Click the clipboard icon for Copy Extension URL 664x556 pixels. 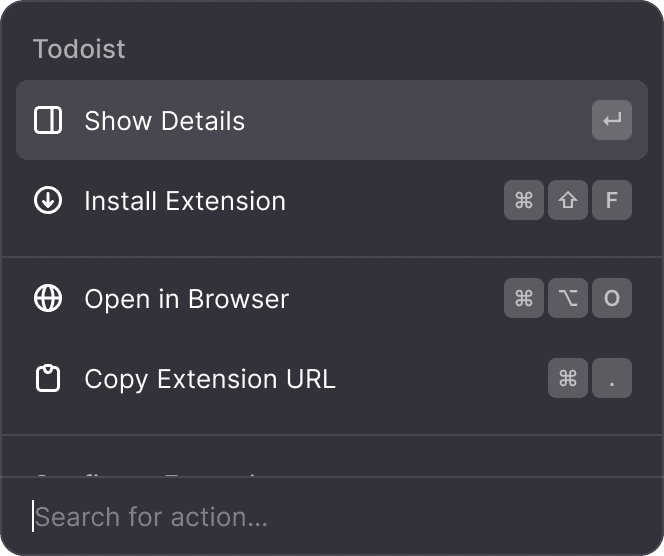[x=48, y=379]
